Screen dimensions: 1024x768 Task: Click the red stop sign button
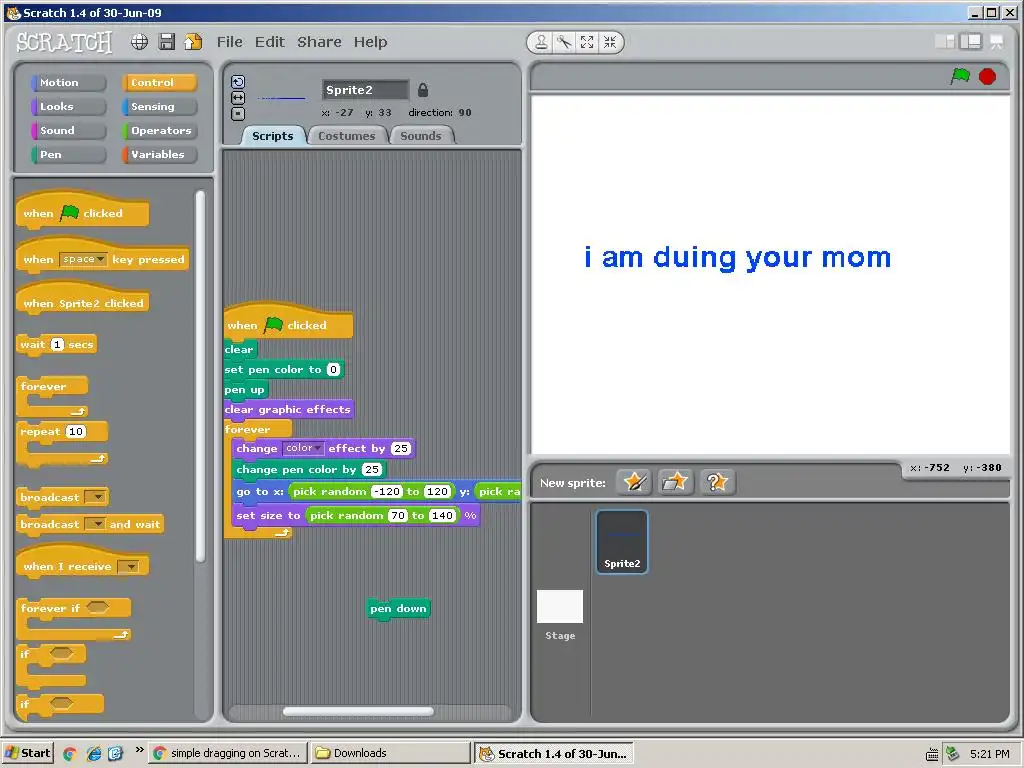tap(987, 77)
